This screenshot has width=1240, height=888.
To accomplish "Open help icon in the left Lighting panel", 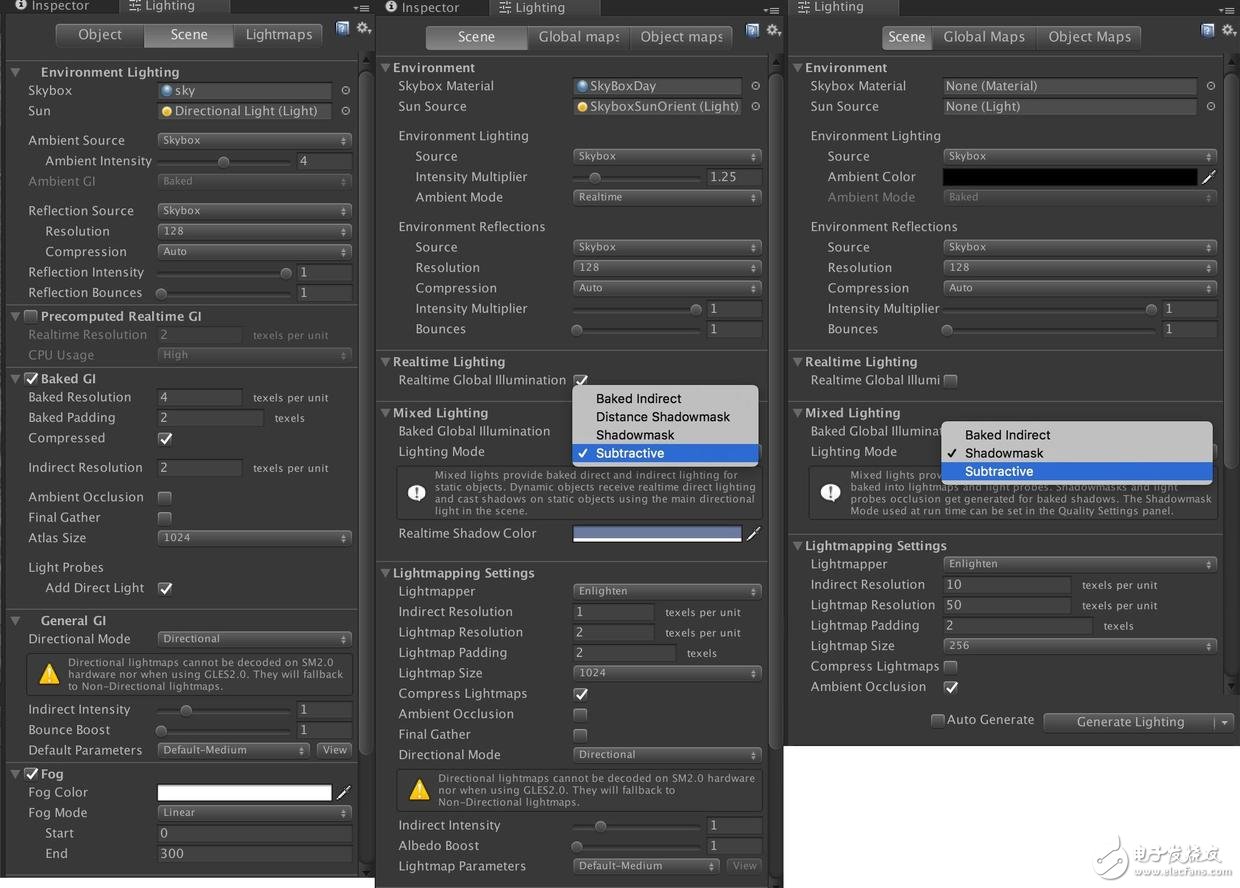I will click(343, 29).
